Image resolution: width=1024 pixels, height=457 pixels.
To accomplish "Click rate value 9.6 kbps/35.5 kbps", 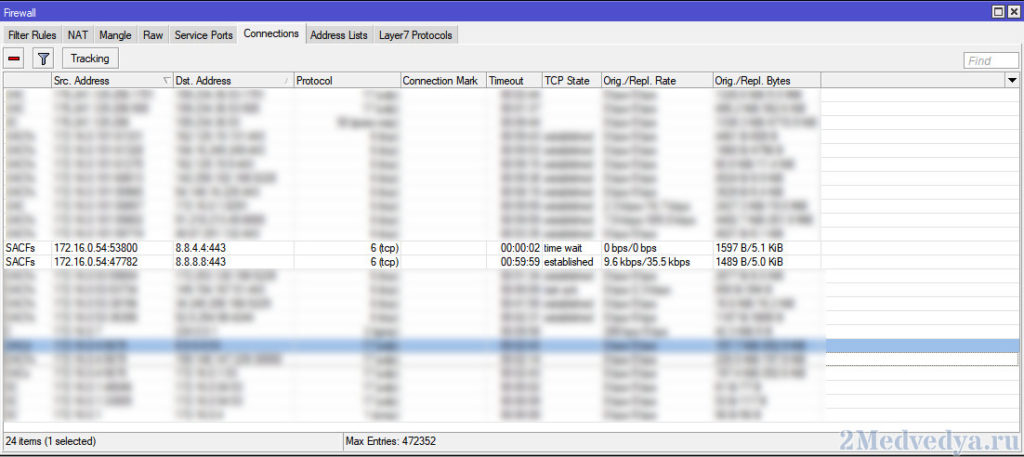I will click(x=647, y=262).
